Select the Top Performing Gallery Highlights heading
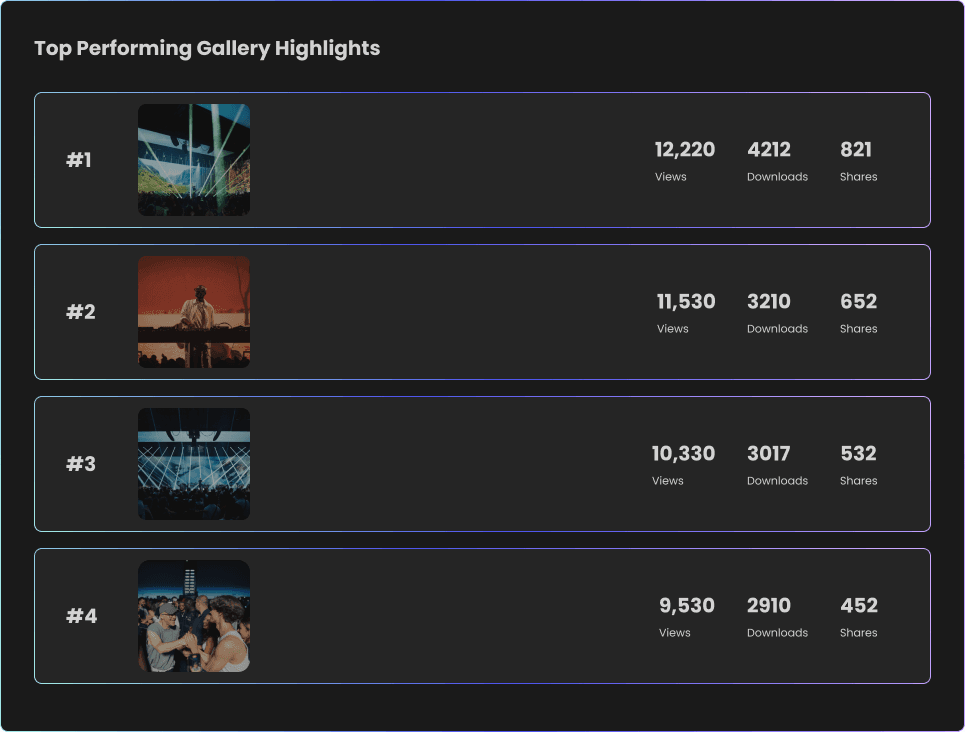 click(x=207, y=48)
